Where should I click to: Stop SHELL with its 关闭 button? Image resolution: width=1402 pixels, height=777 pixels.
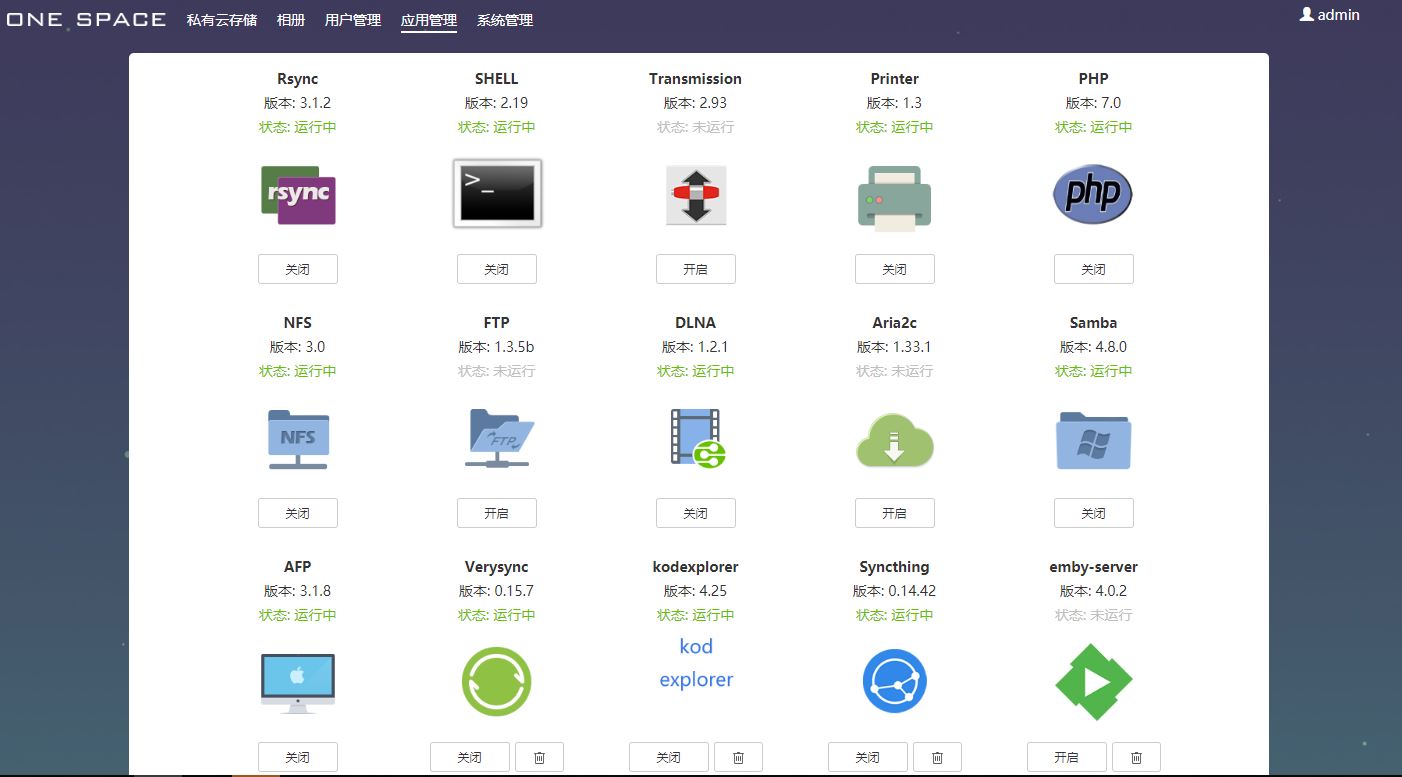pyautogui.click(x=497, y=269)
